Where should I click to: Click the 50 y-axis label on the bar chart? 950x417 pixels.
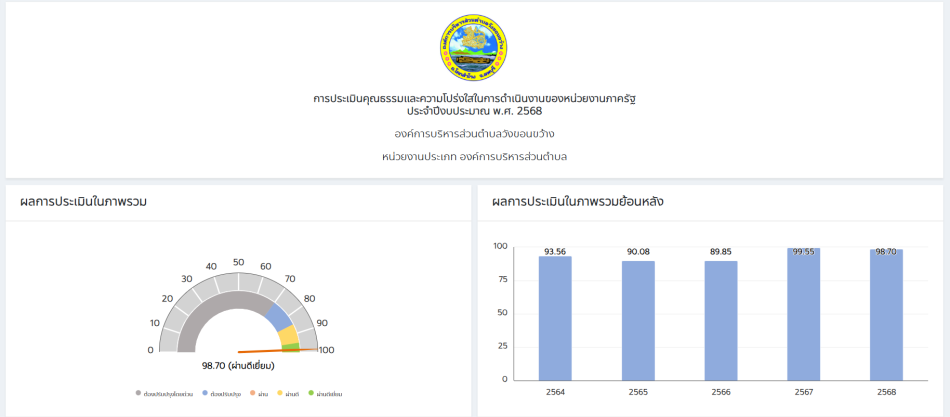[501, 313]
